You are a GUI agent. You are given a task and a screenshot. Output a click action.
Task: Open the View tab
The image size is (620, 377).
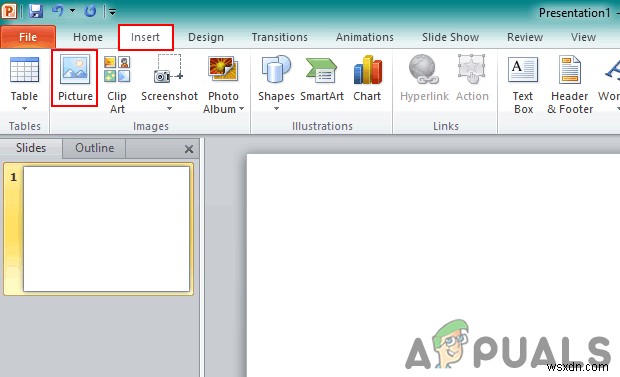tap(583, 37)
